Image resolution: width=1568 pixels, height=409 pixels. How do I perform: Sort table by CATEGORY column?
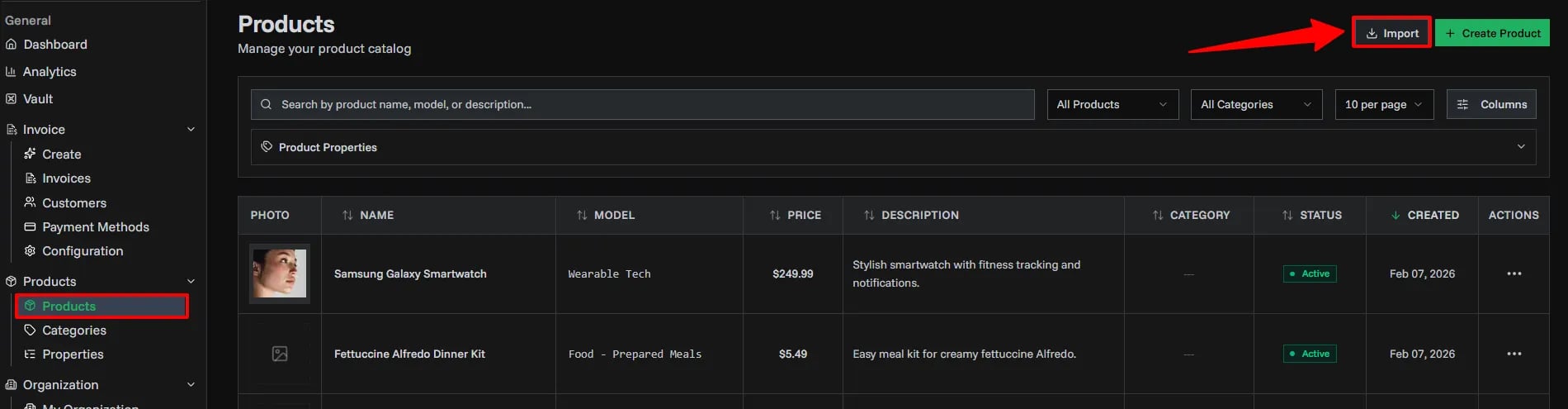point(1191,215)
